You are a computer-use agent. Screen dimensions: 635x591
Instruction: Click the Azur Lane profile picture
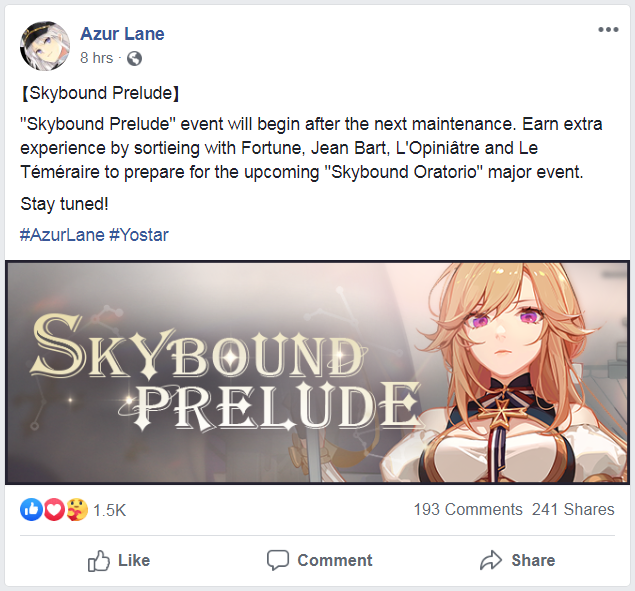pos(45,46)
